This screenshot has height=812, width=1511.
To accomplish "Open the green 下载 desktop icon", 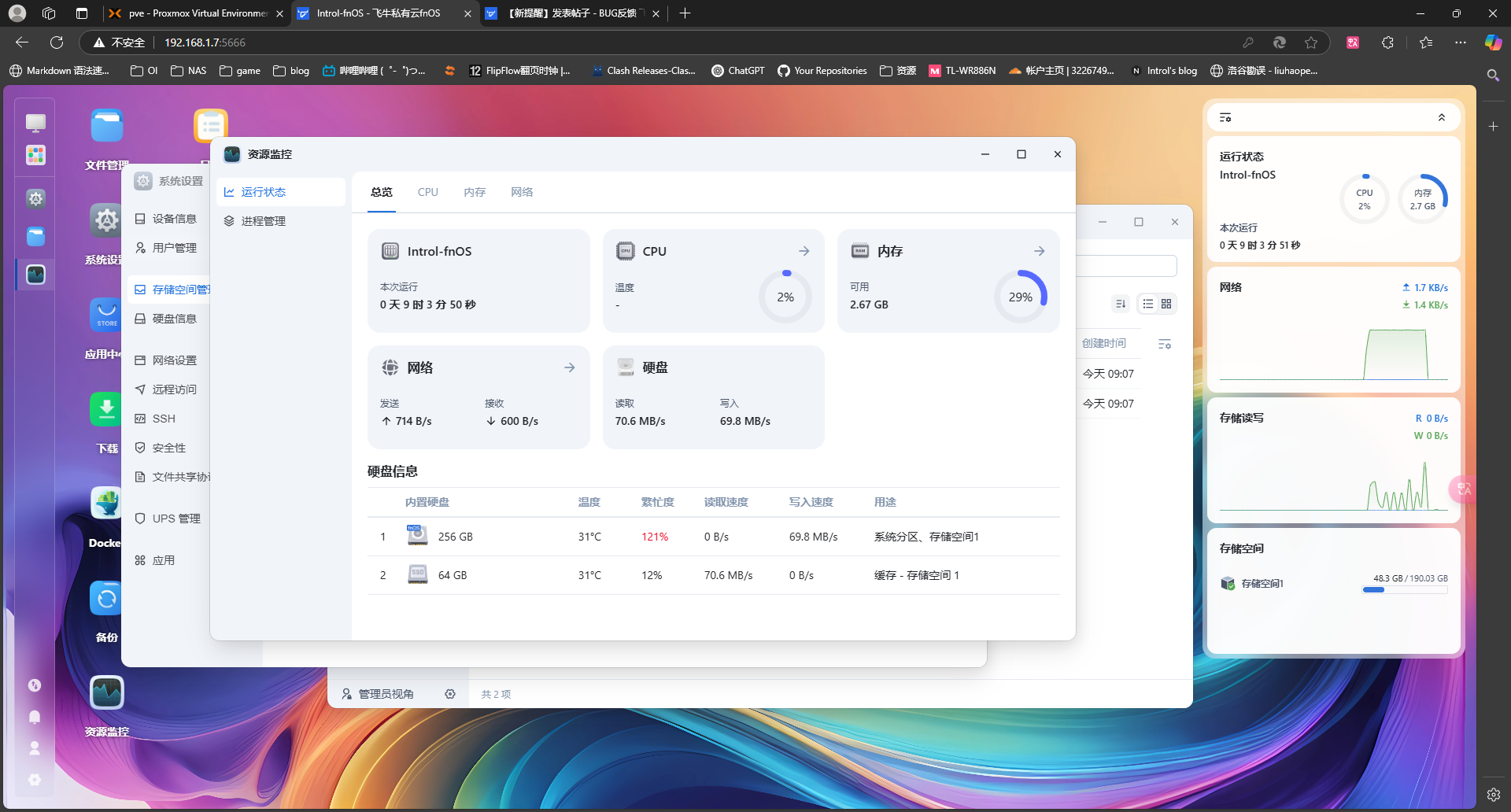I will [x=107, y=409].
